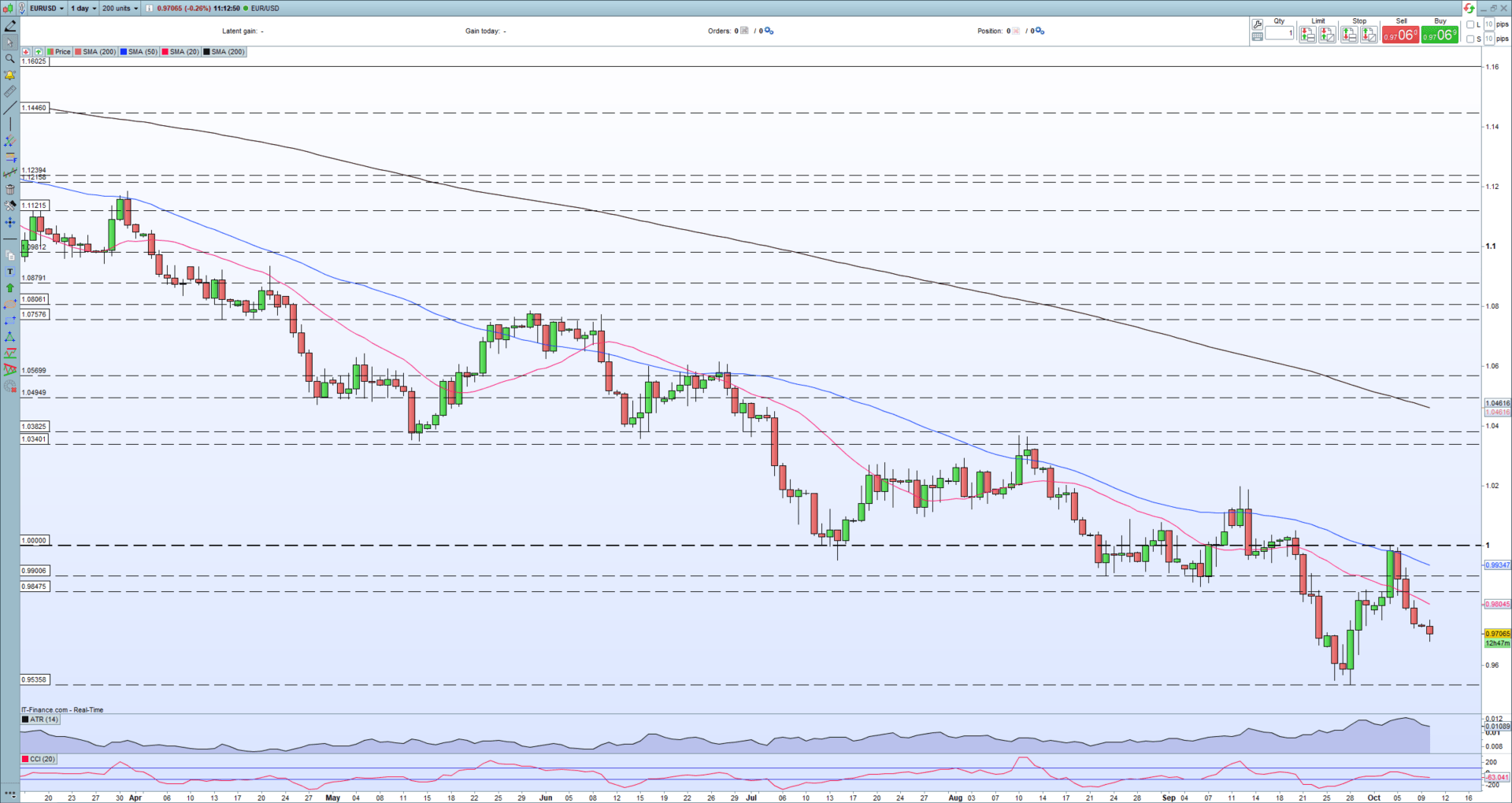This screenshot has width=1512, height=803.
Task: Activate the magnifier zoom tool
Action: click(x=9, y=59)
